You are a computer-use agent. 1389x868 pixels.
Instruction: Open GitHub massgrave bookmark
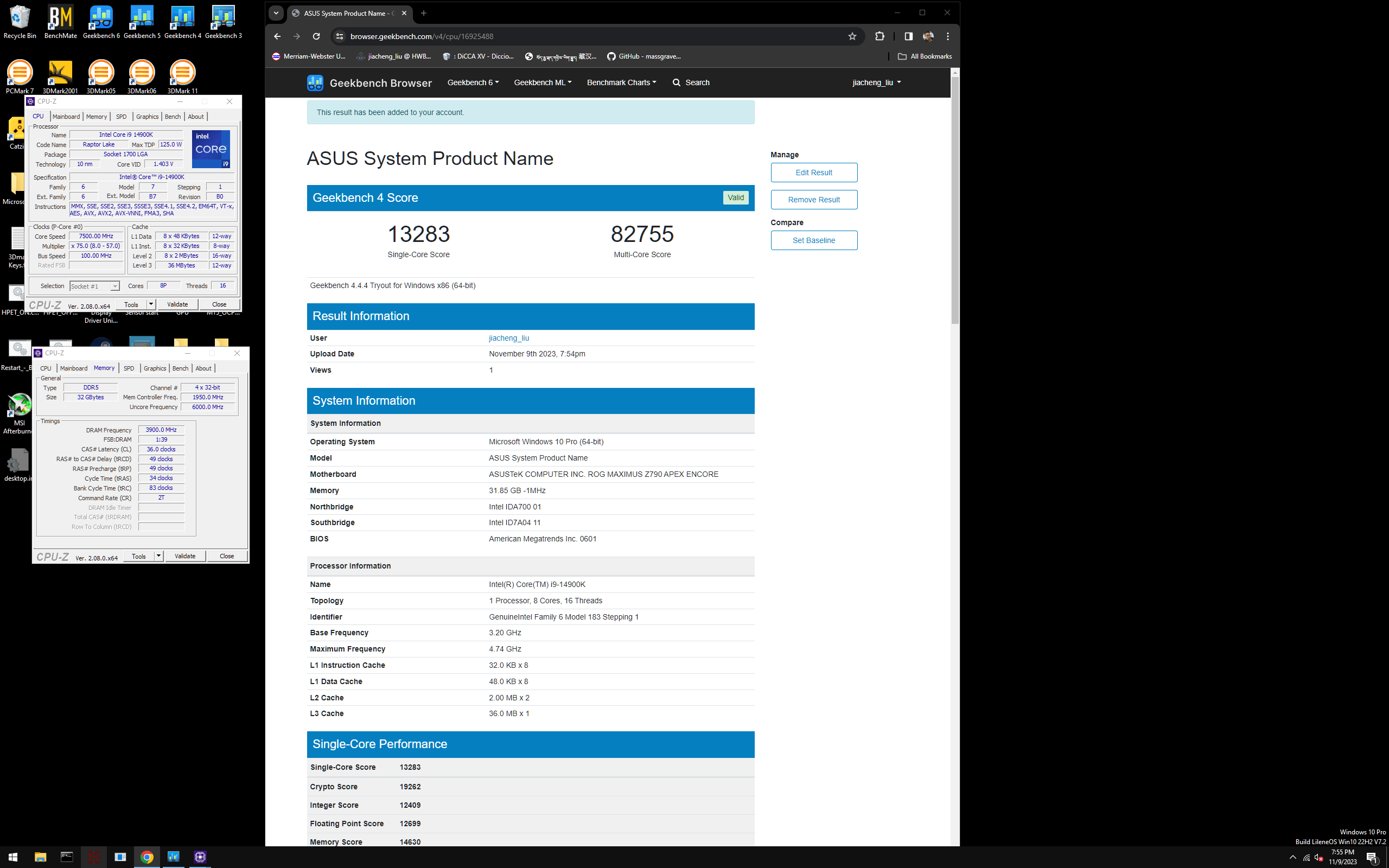pos(643,56)
